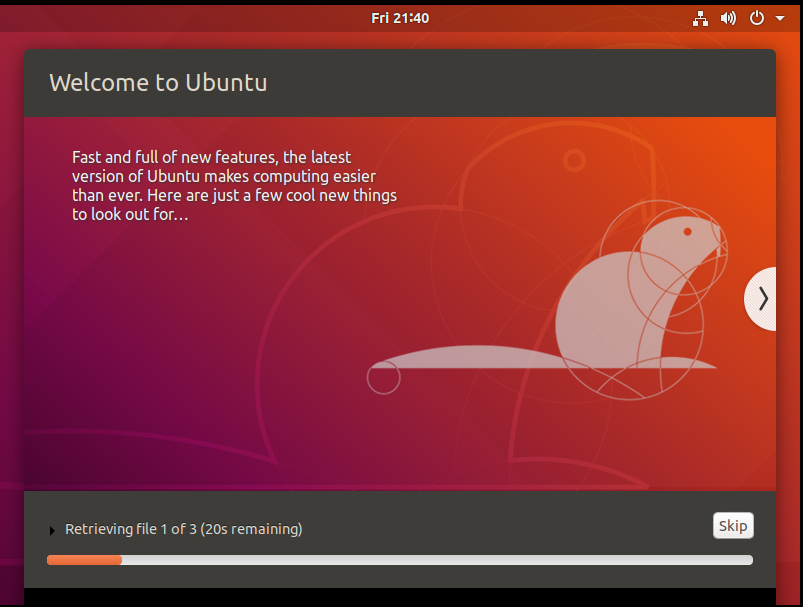
Task: Open the volume speaker icon
Action: tap(728, 18)
